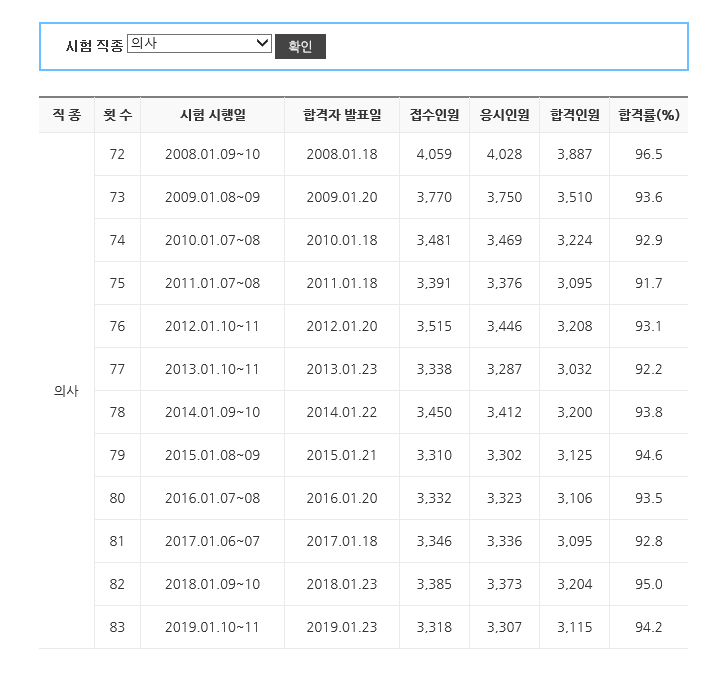Click the pass rate 91.7
The width and height of the screenshot is (712, 673).
[x=649, y=283]
